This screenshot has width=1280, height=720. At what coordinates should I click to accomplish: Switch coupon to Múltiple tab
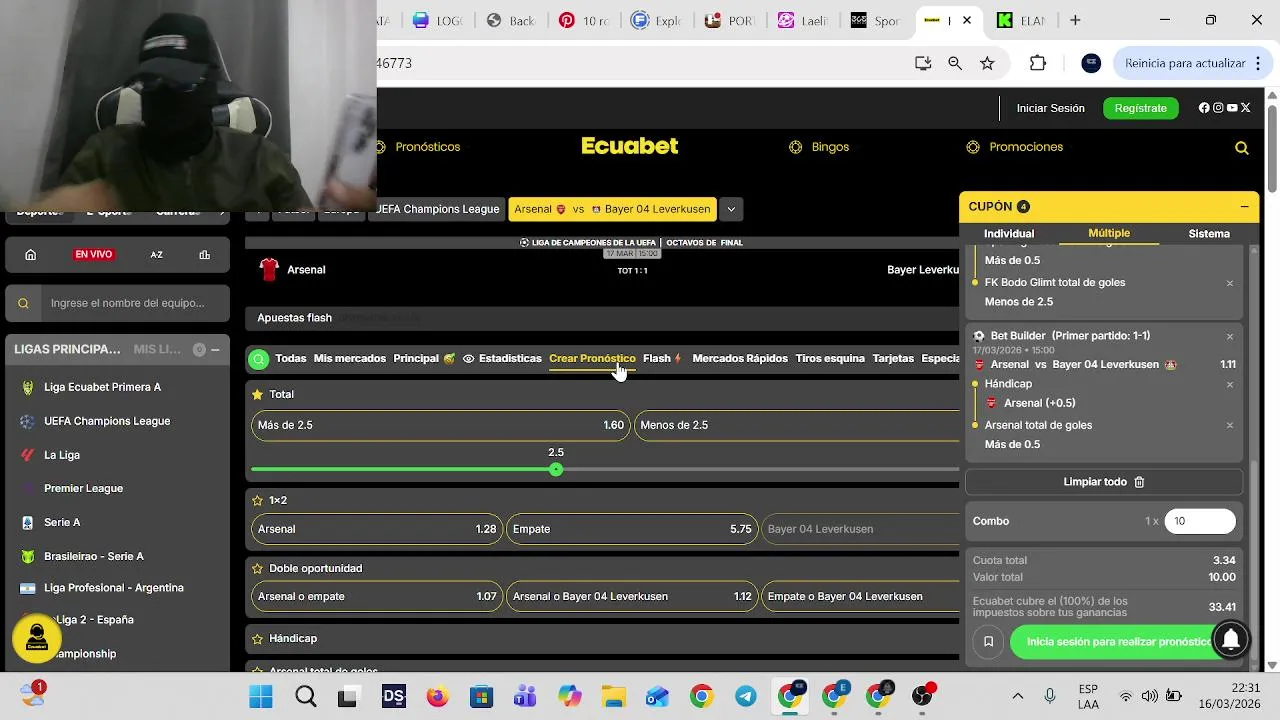(x=1109, y=233)
